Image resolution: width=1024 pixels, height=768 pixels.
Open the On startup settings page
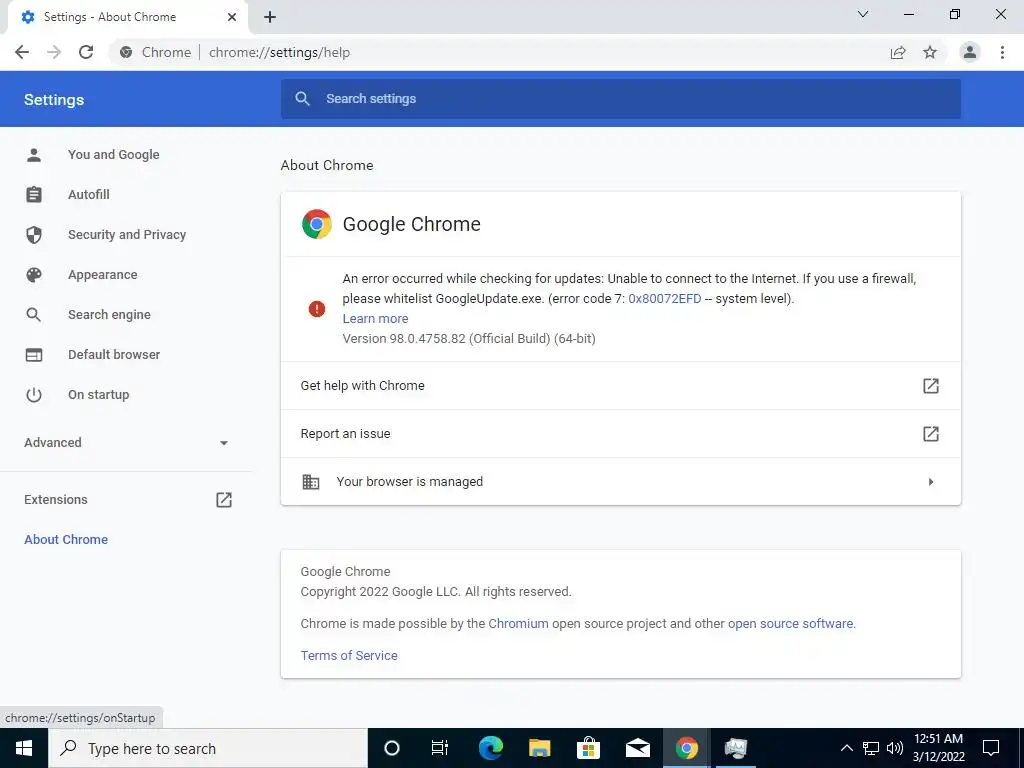(99, 394)
